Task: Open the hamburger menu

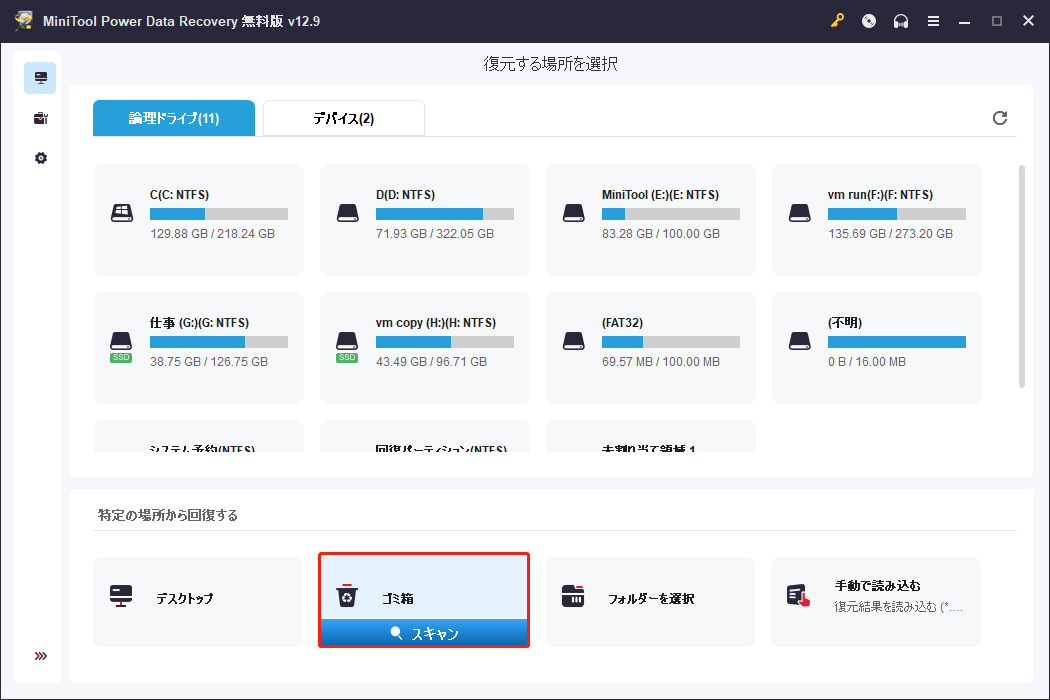Action: 933,21
